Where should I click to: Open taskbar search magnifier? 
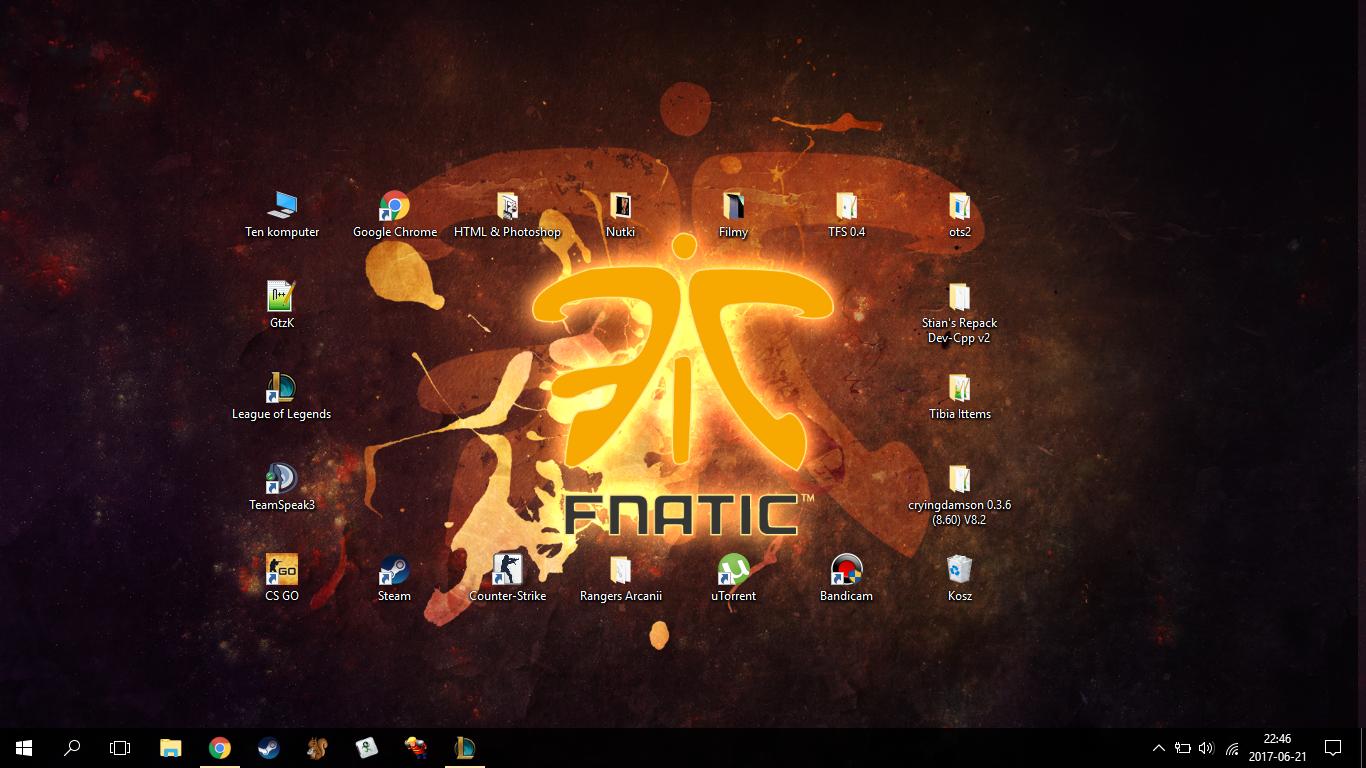(x=72, y=748)
